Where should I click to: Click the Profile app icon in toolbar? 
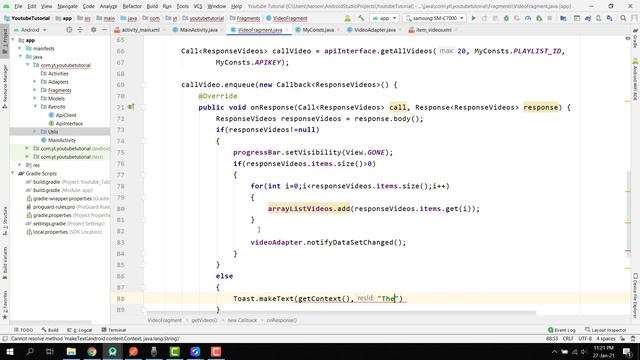click(528, 18)
